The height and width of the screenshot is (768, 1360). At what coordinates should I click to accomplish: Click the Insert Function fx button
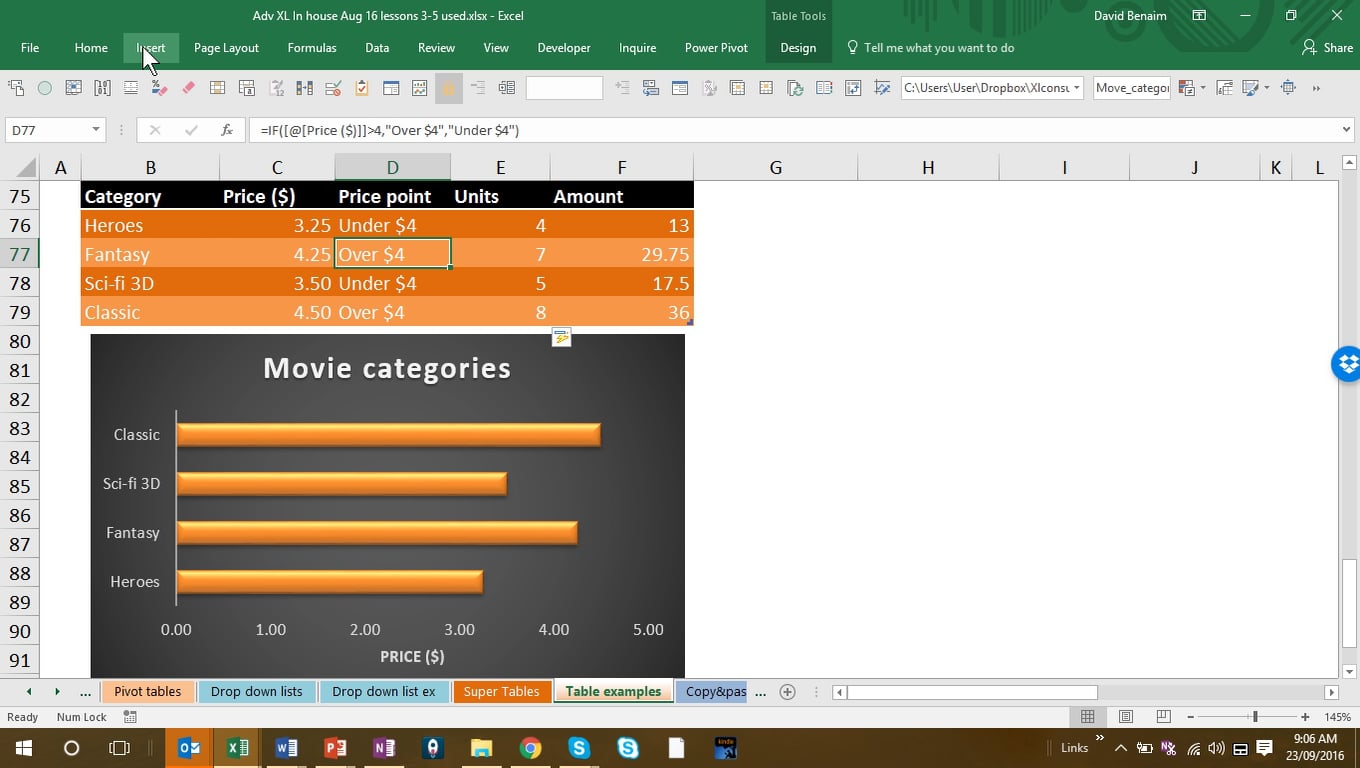pyautogui.click(x=227, y=130)
